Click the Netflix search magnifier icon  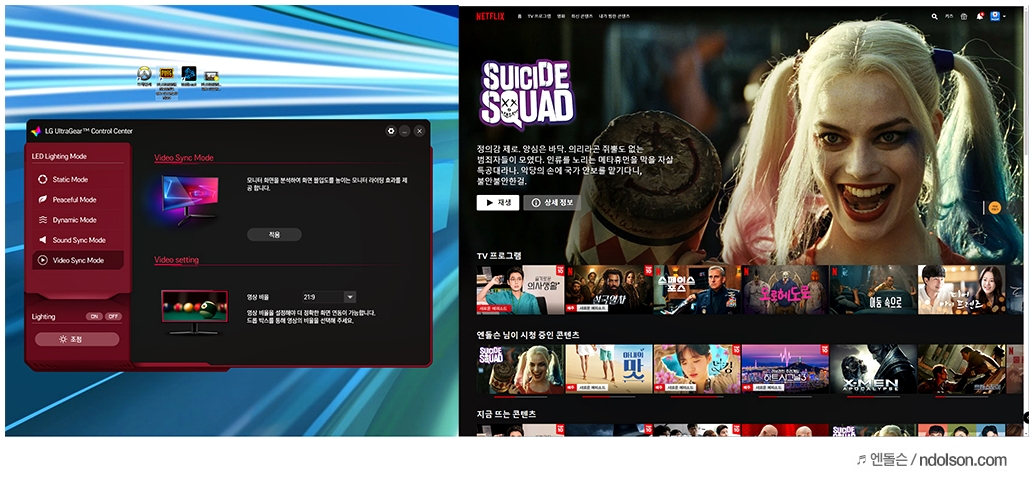pos(934,16)
